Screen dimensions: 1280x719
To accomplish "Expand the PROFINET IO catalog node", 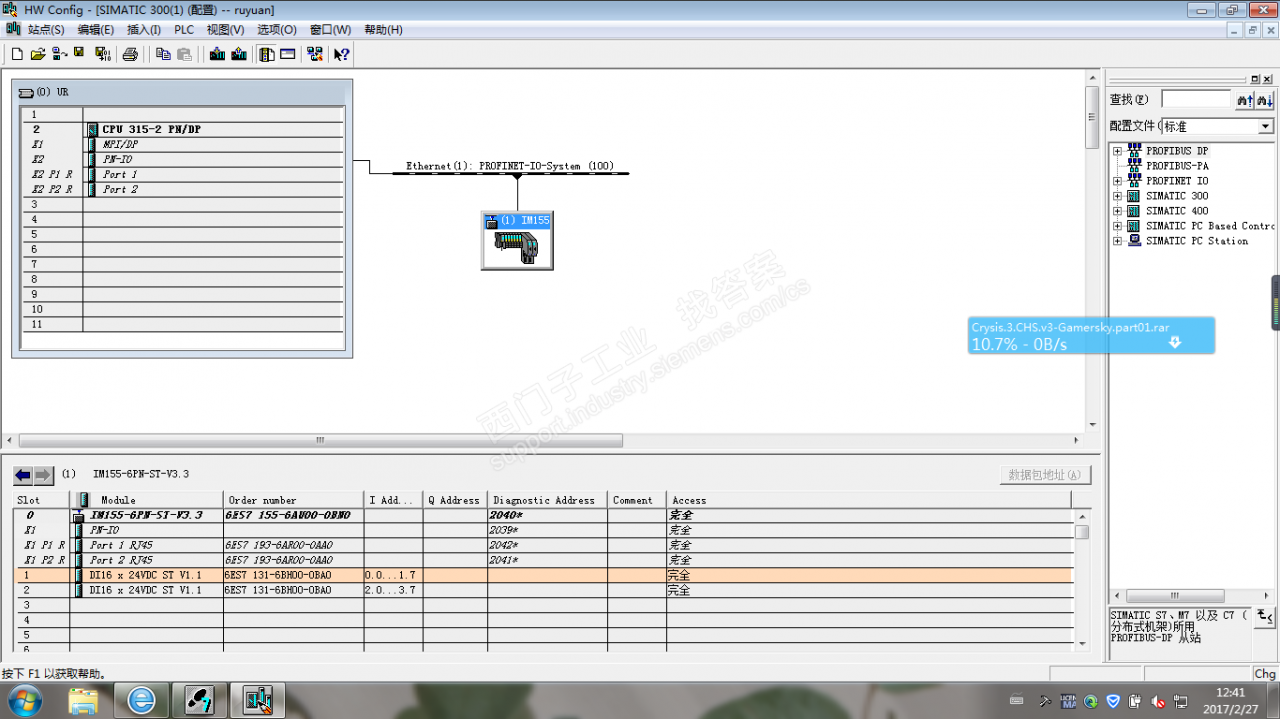I will click(1117, 181).
